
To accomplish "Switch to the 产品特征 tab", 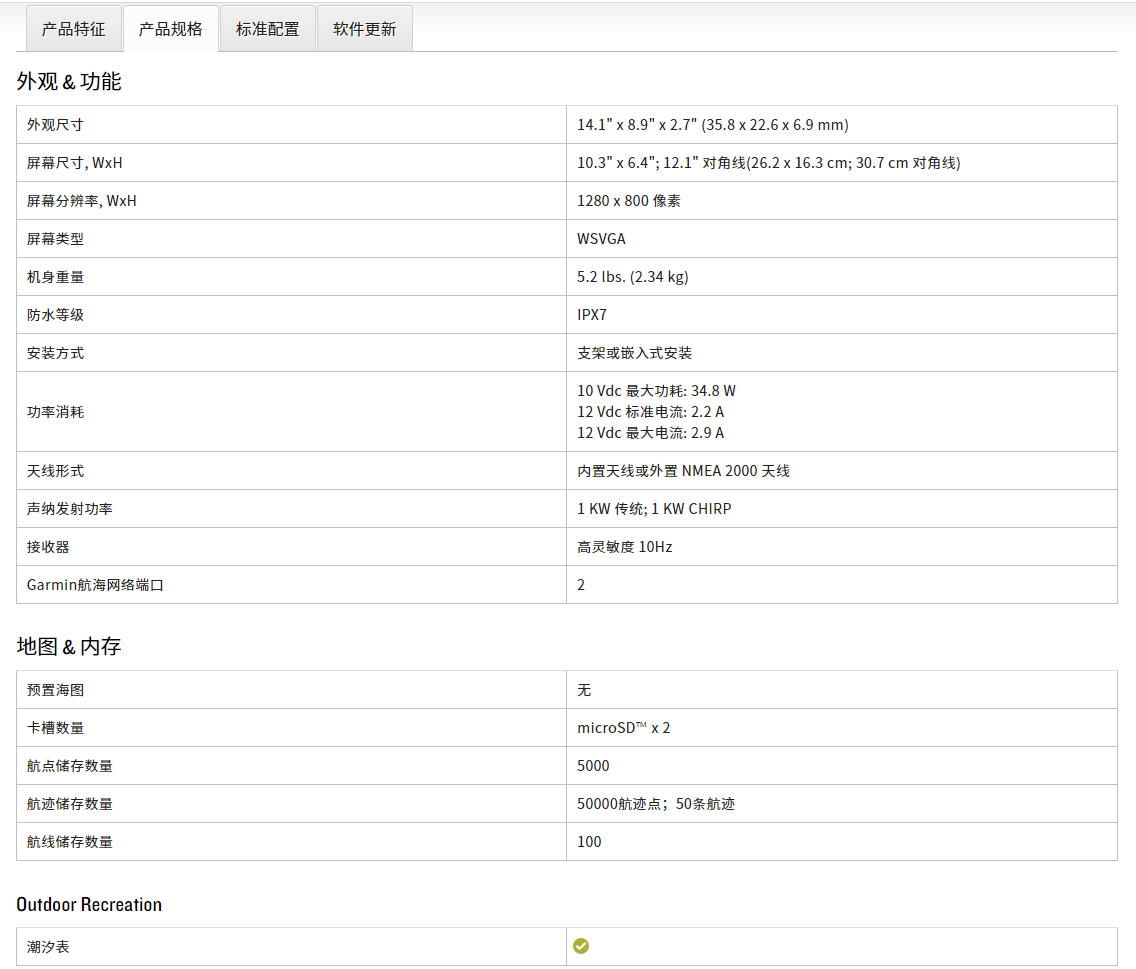I will [x=73, y=29].
